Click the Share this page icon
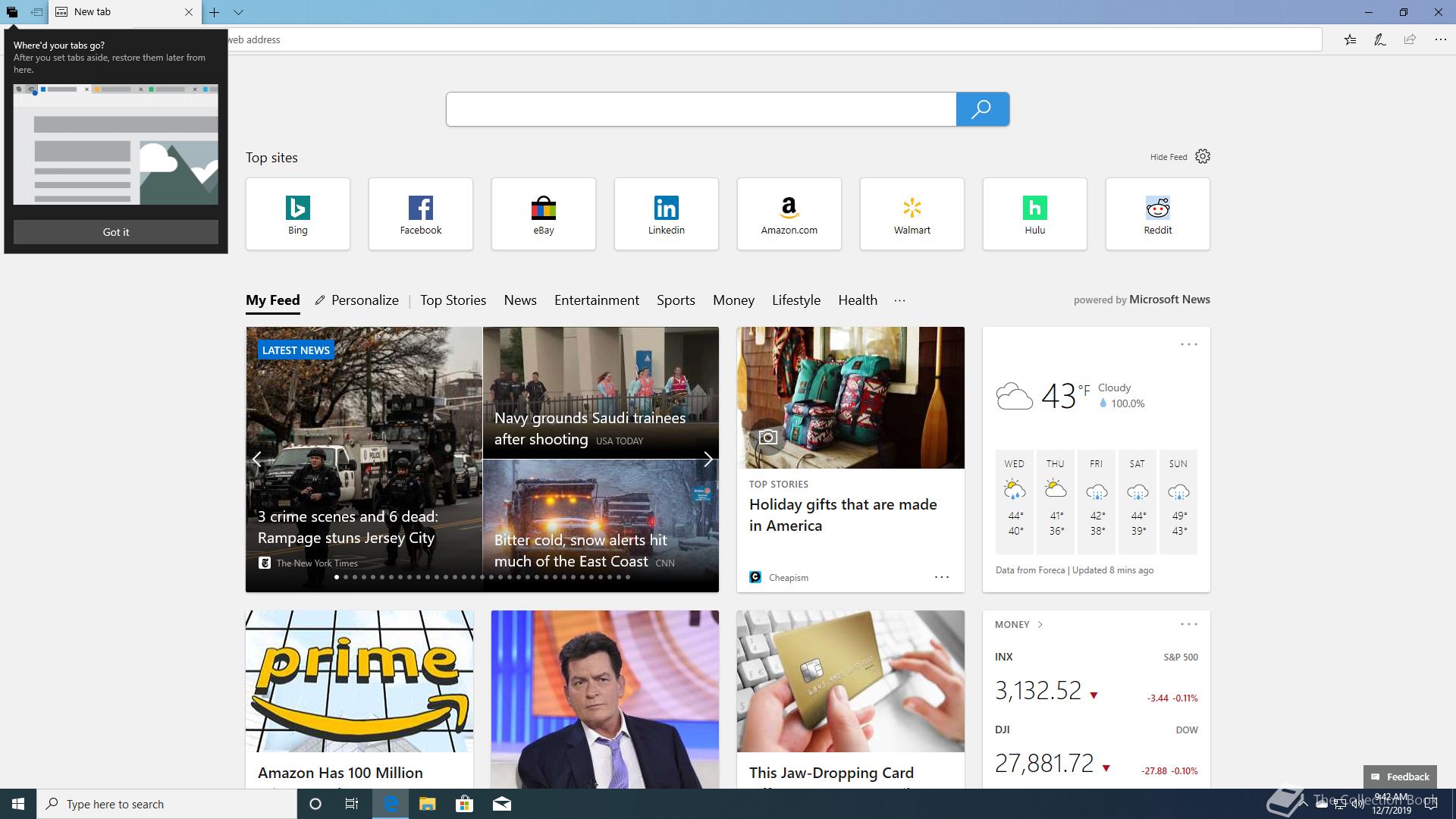This screenshot has width=1456, height=819. pyautogui.click(x=1410, y=39)
